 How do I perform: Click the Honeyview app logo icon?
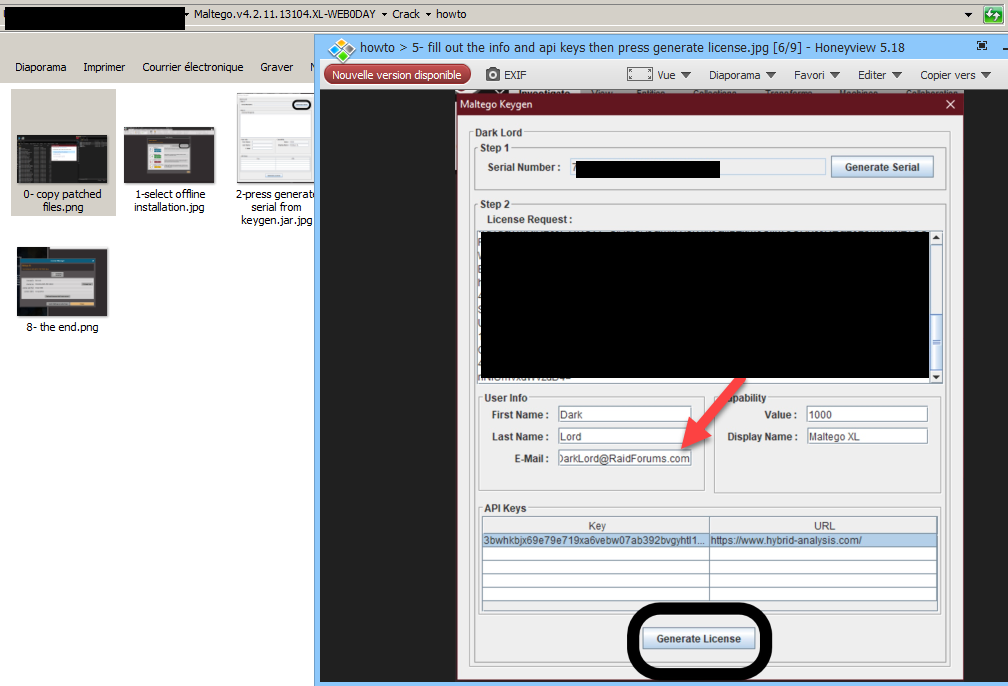coord(341,49)
